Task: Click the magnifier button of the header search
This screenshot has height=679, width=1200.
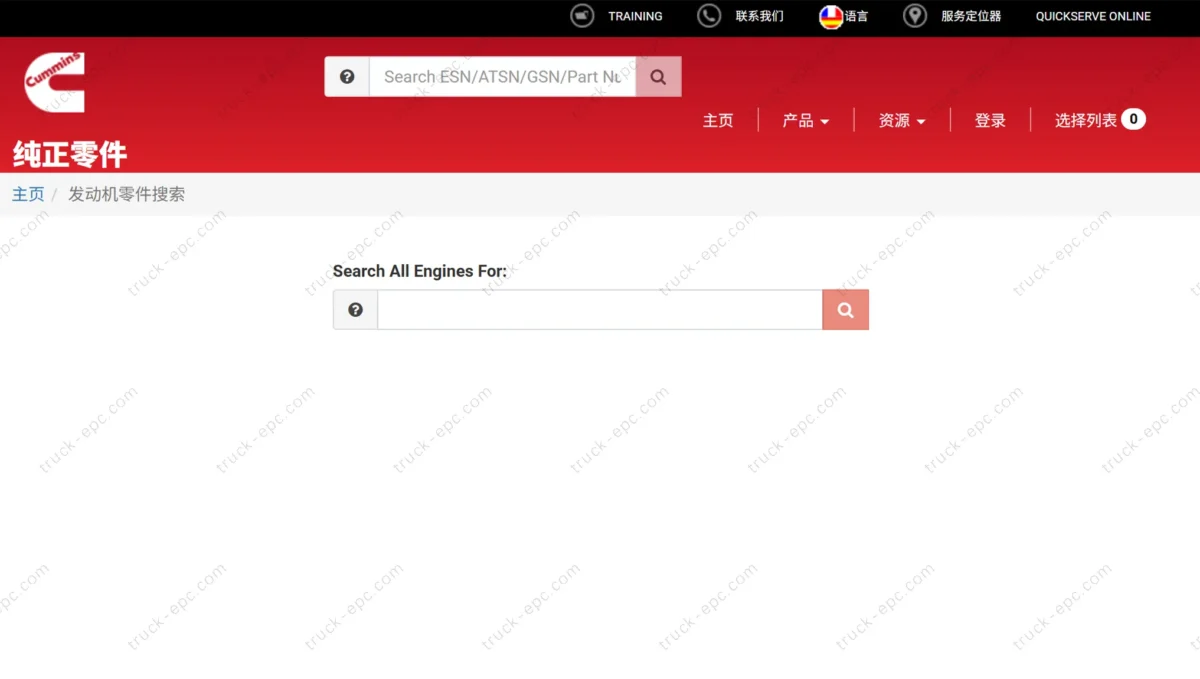Action: tap(658, 77)
